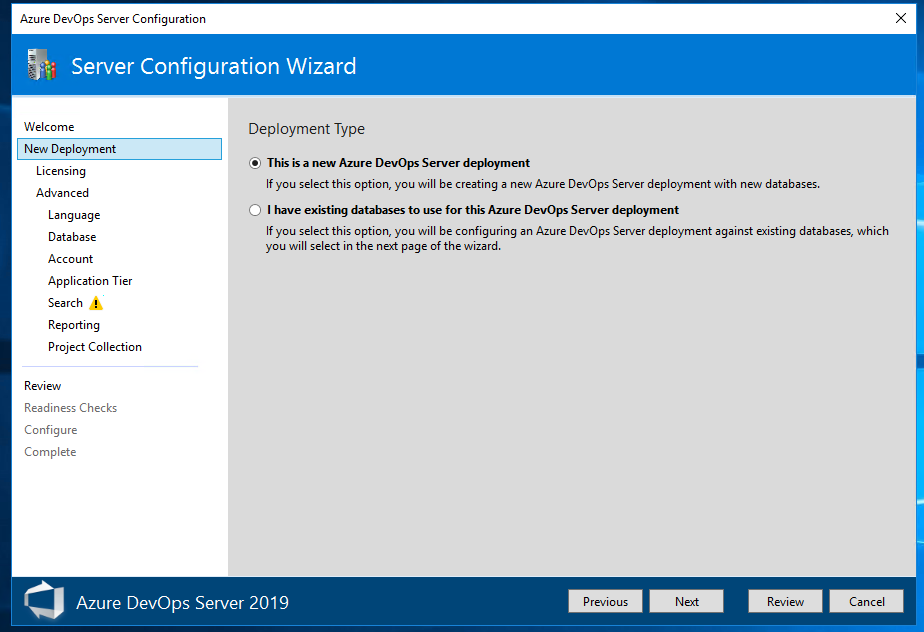The image size is (924, 632).
Task: Open the Account settings page
Action: 71,259
